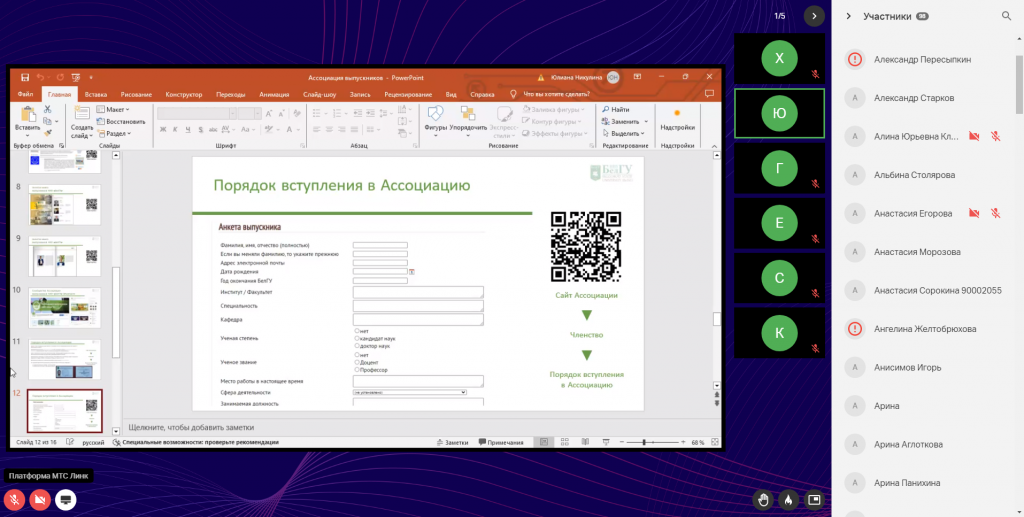Switch to Reading view icon
Screen dimensions: 1024x517
pyautogui.click(x=586, y=443)
